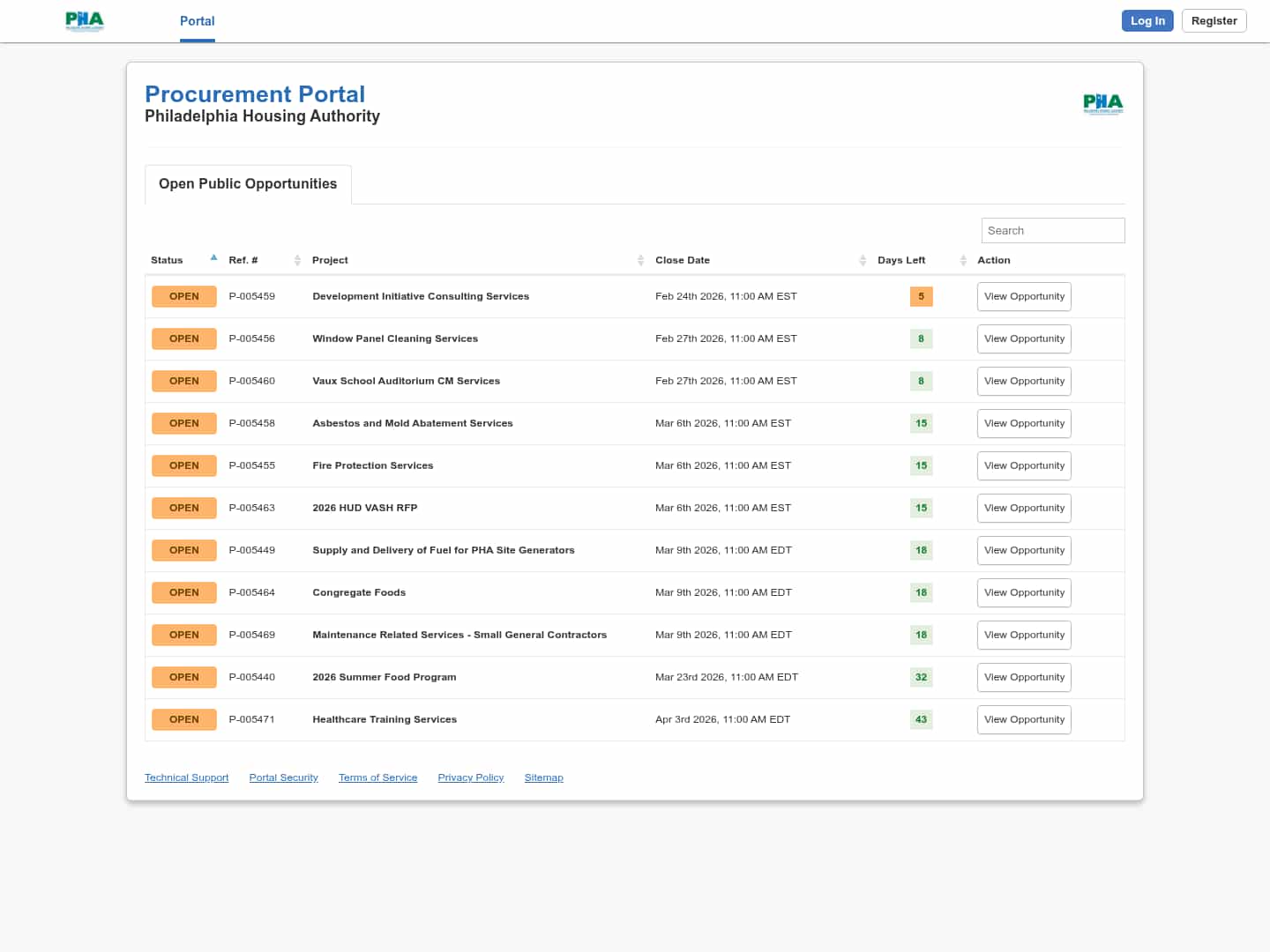The image size is (1270, 952).
Task: Click the PHA logo in top navigation
Action: 85,21
